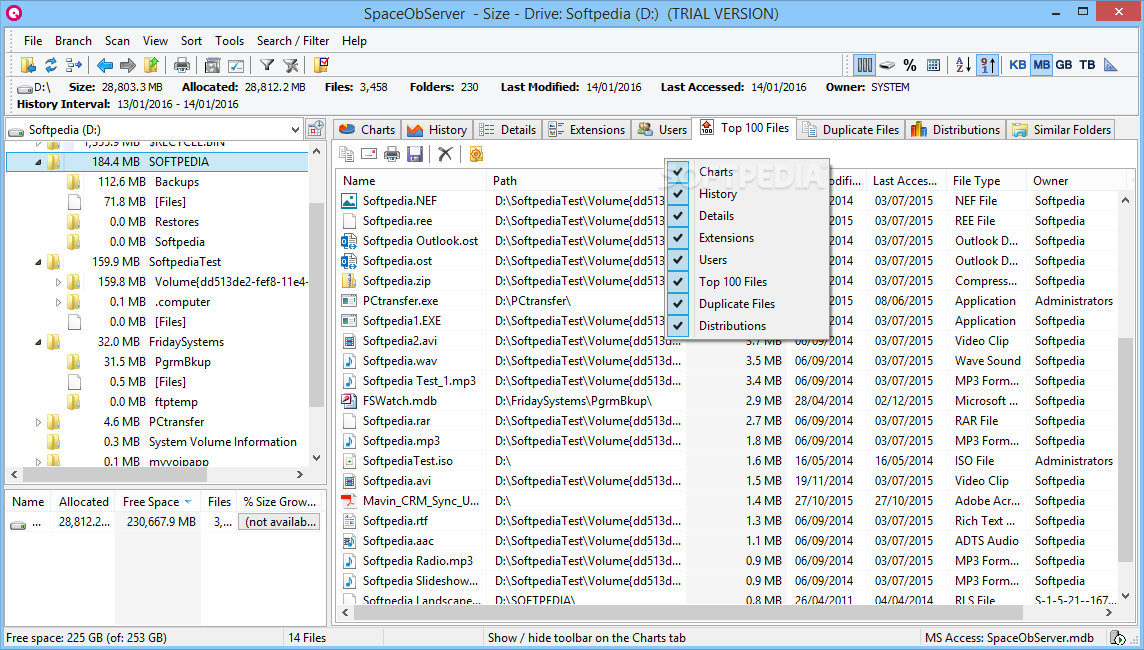Click the grid table icon in toolbar
This screenshot has height=650, width=1144.
tap(933, 65)
